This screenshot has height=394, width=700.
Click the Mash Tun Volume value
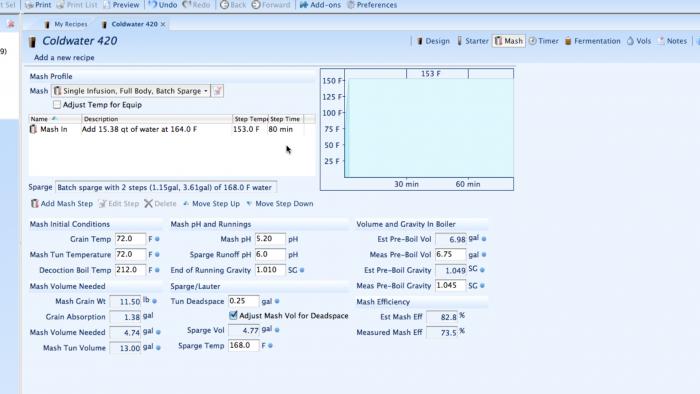[x=125, y=348]
